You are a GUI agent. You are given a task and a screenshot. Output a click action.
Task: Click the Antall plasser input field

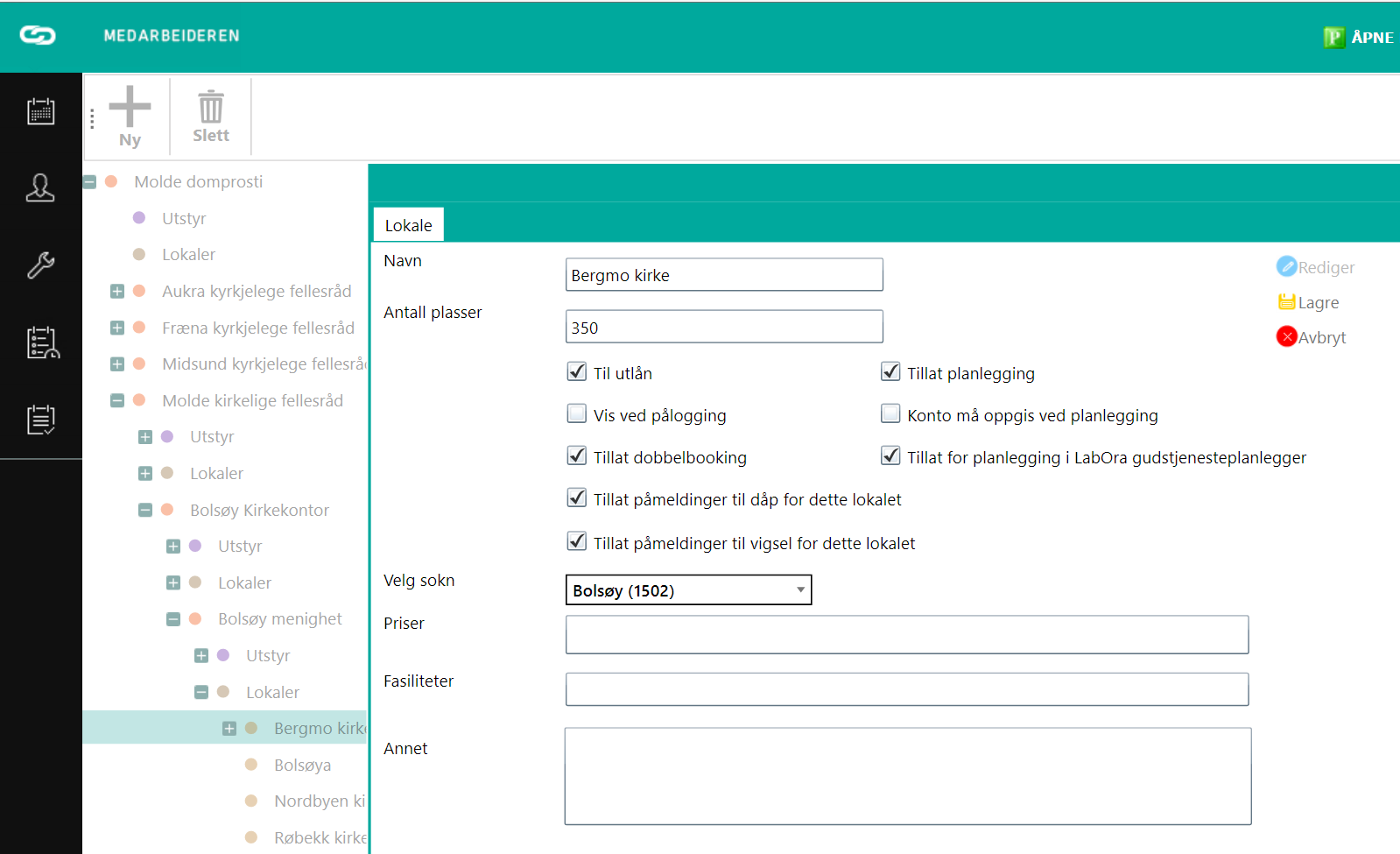coord(724,327)
